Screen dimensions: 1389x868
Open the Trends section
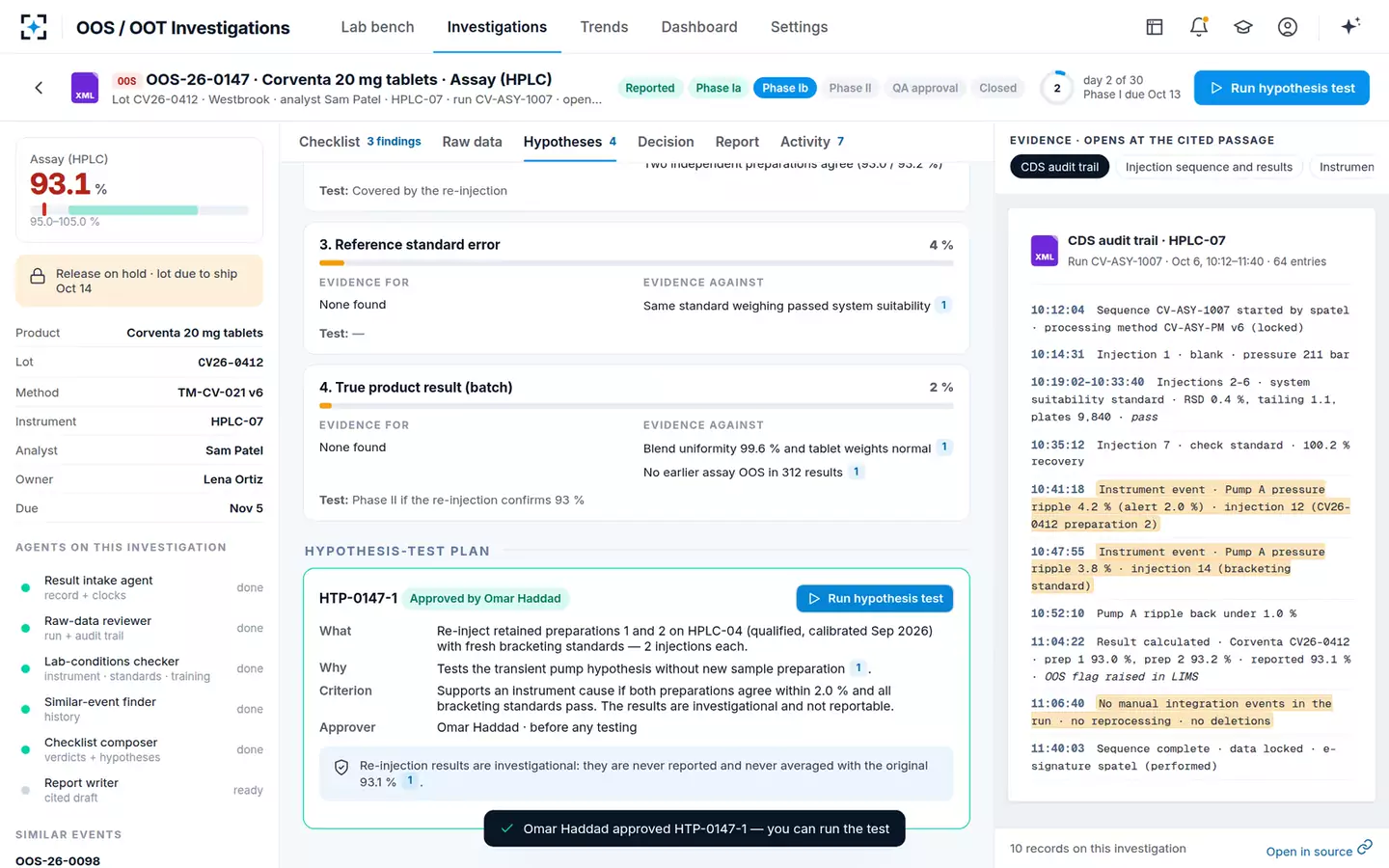604,27
